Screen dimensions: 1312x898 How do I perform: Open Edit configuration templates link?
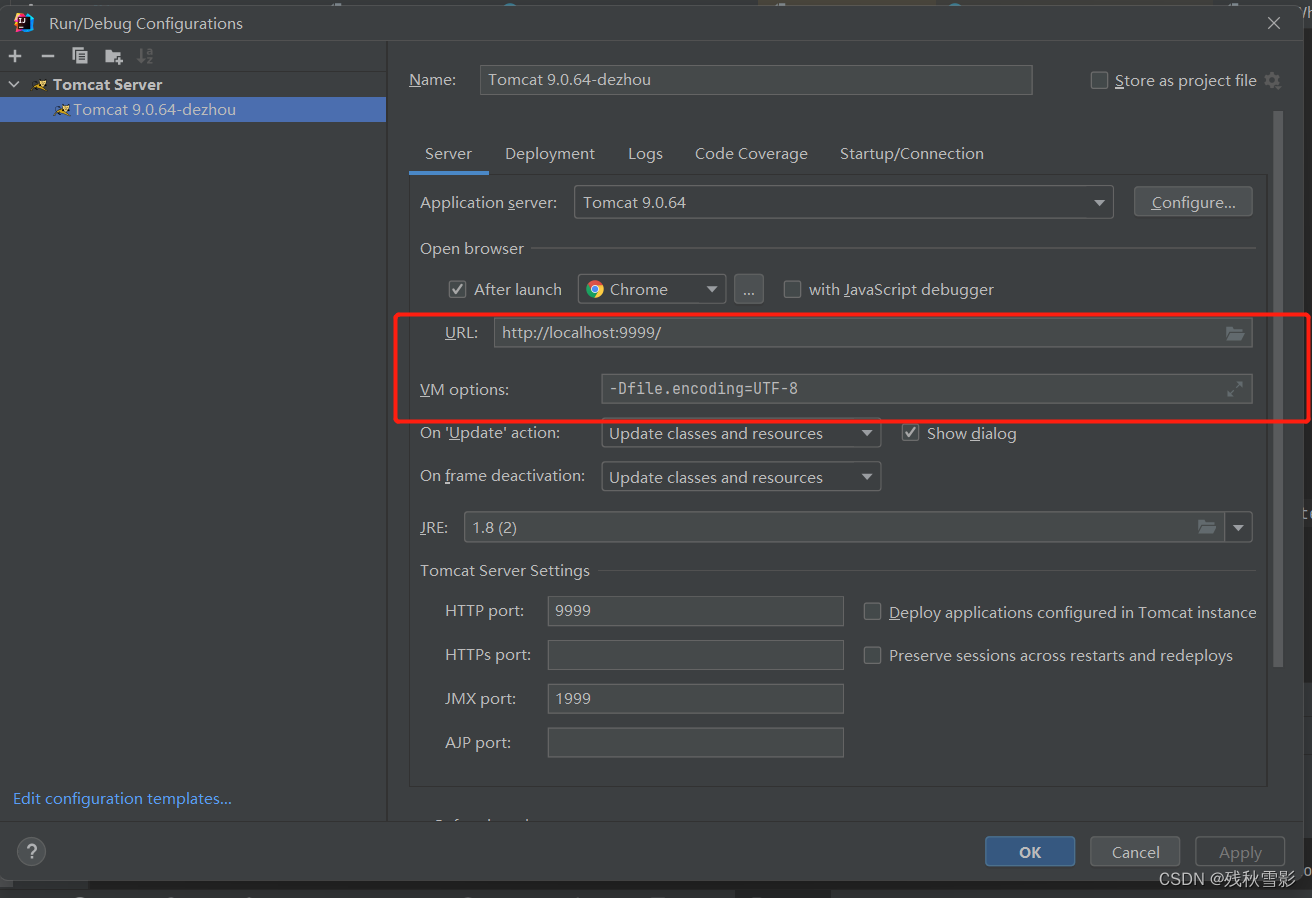[122, 798]
